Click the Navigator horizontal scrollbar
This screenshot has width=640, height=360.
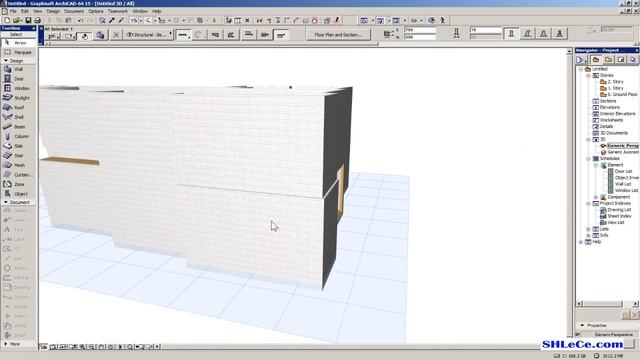coord(607,304)
